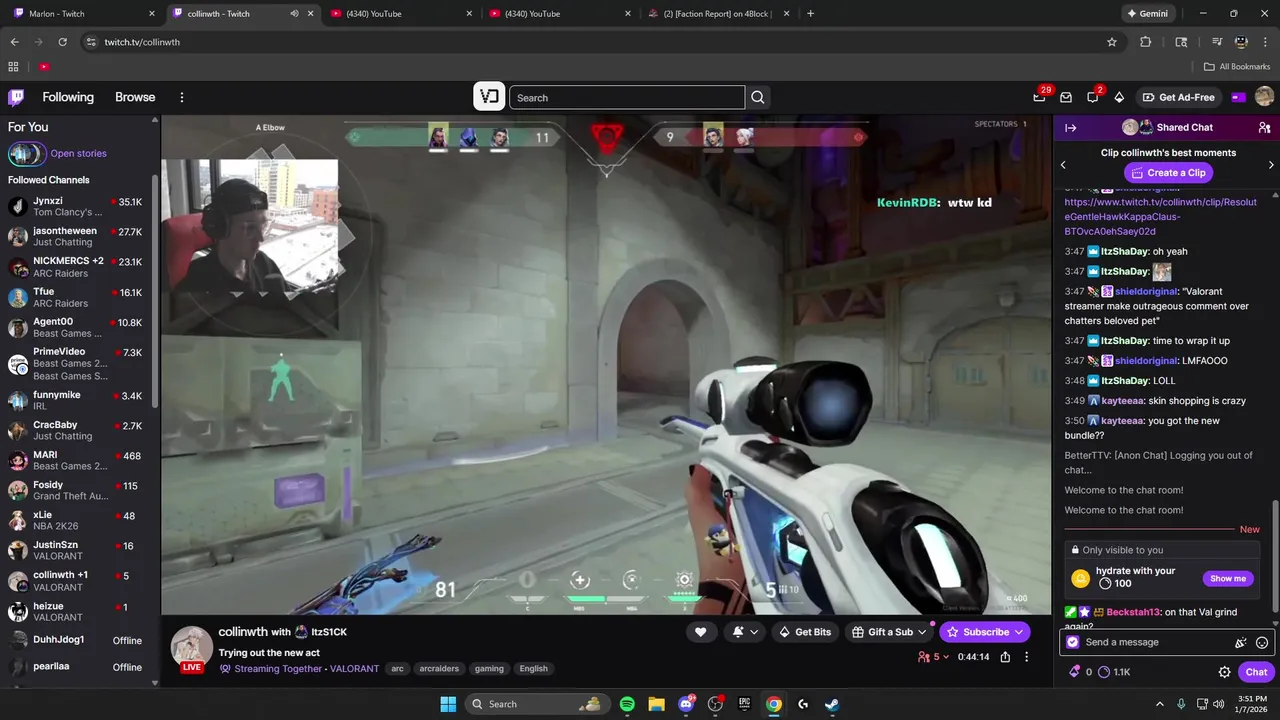Screen dimensions: 1280x720
Task: Expand the 5 viewers shared count dropdown
Action: point(936,657)
